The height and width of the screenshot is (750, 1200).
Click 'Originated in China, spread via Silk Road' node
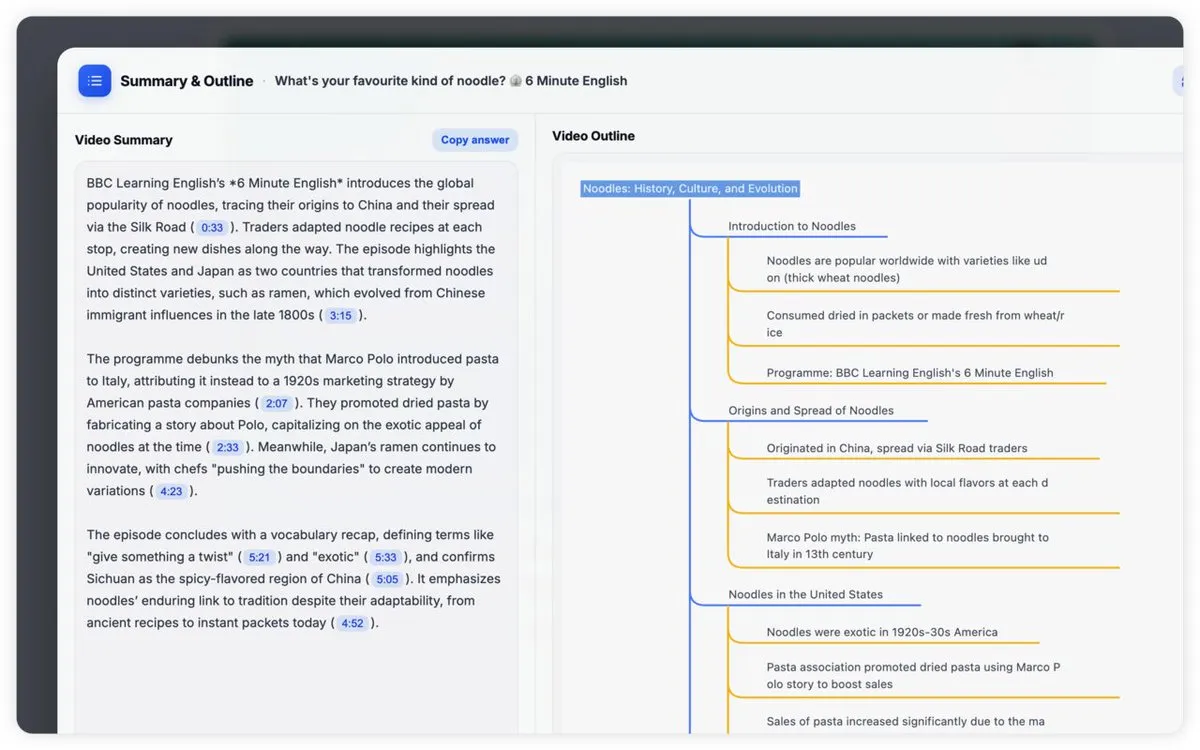(897, 448)
